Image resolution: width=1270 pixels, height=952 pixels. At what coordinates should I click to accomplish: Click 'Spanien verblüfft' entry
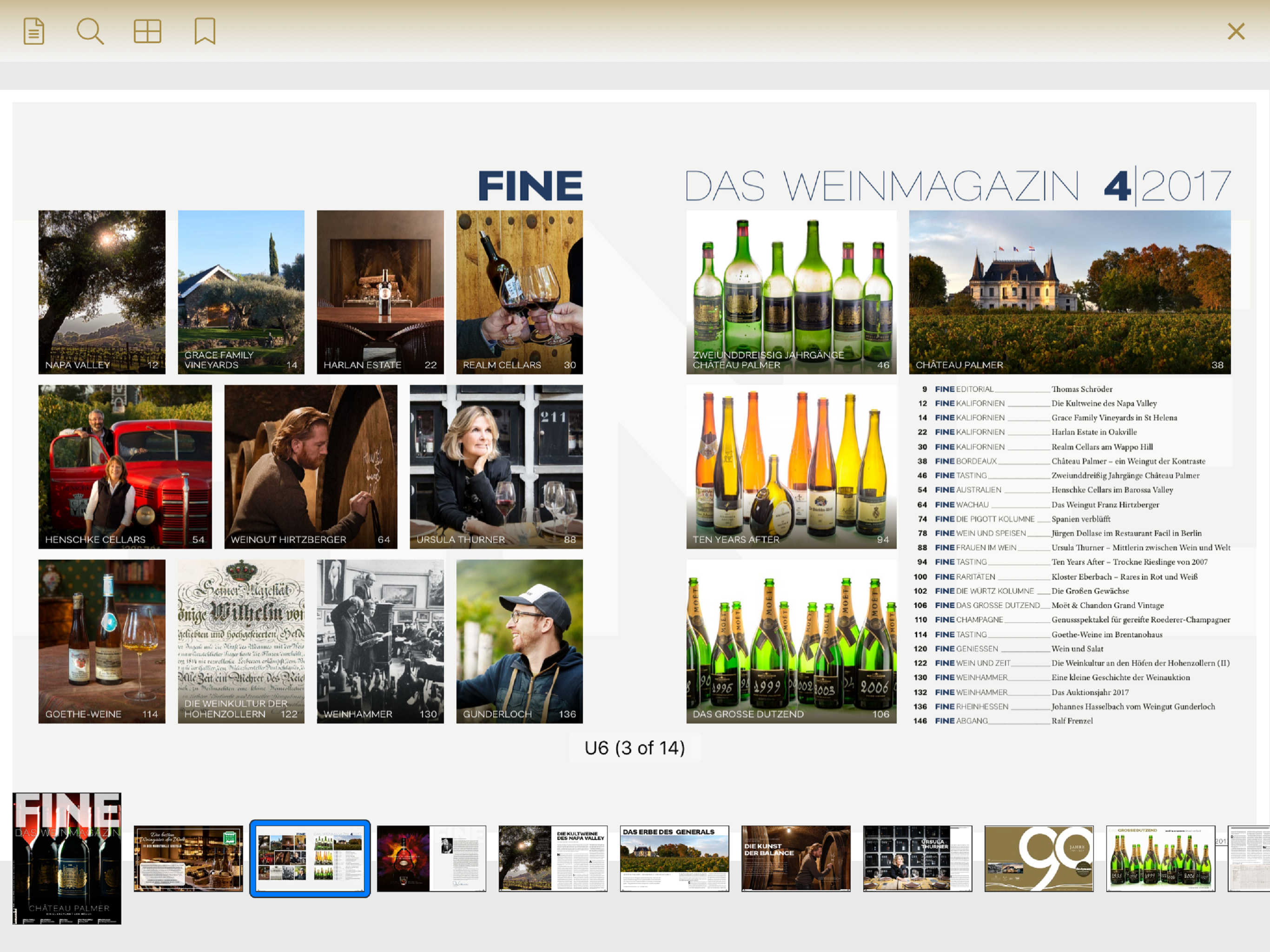coord(1081,519)
